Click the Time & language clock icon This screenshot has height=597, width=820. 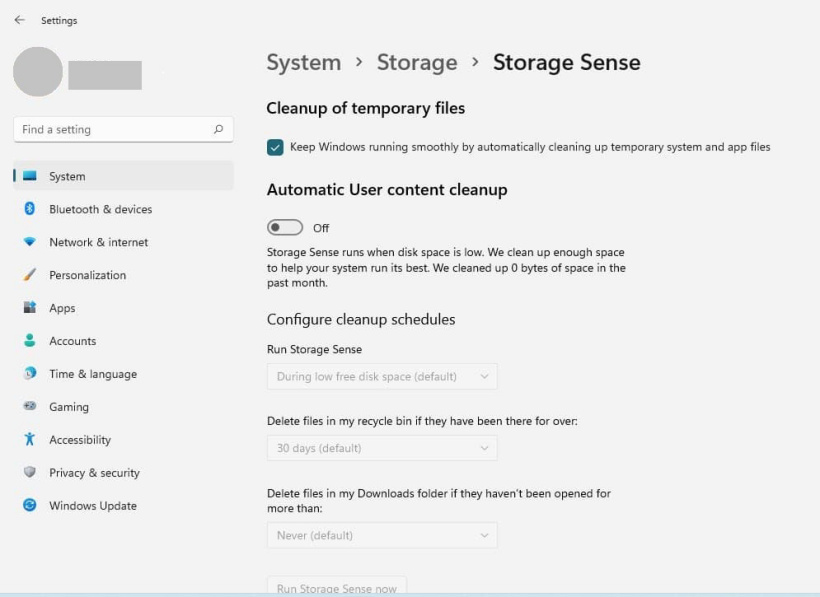30,373
